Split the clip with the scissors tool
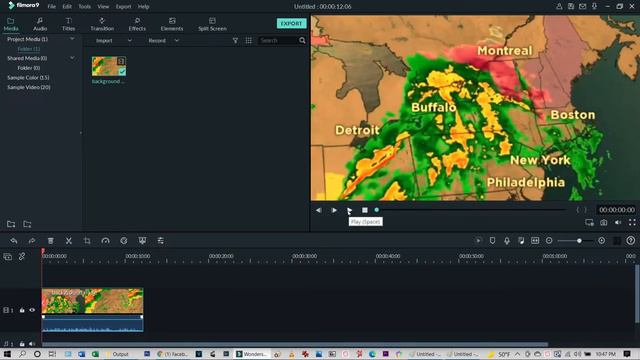This screenshot has width=640, height=360. pyautogui.click(x=69, y=241)
